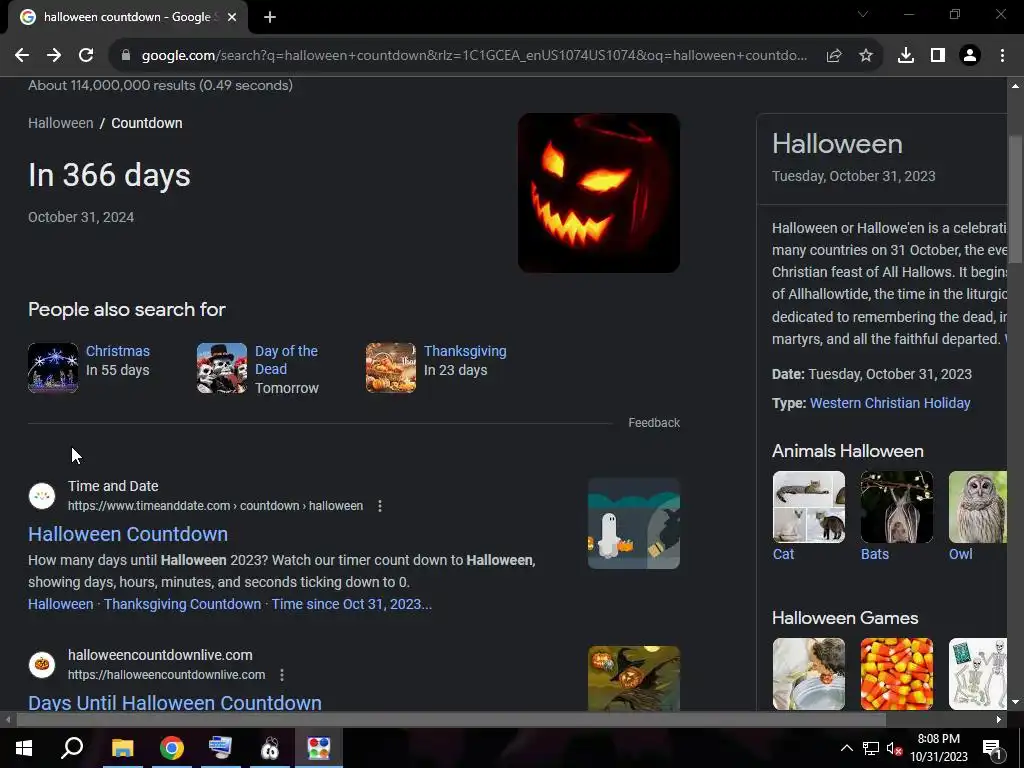Open the jack-o'-lantern pumpkin image

click(599, 193)
